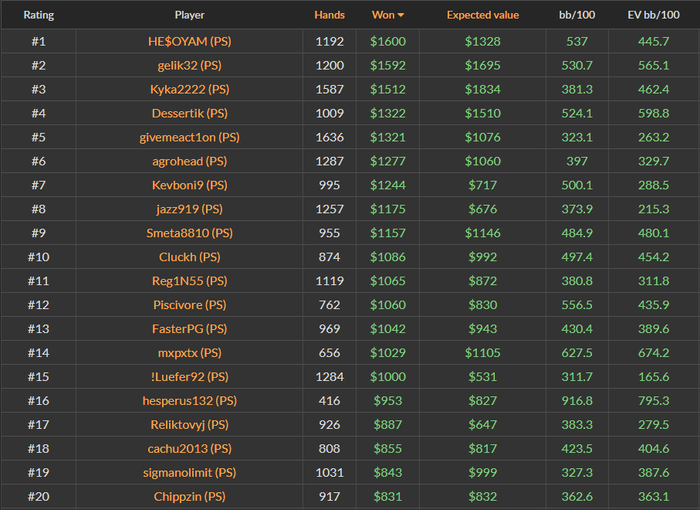Image resolution: width=700 pixels, height=510 pixels.
Task: Sort table by Hands column
Action: tap(329, 16)
